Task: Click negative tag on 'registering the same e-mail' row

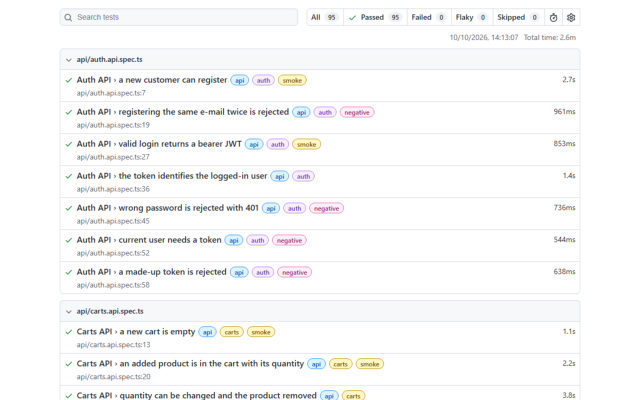Action: (x=357, y=112)
